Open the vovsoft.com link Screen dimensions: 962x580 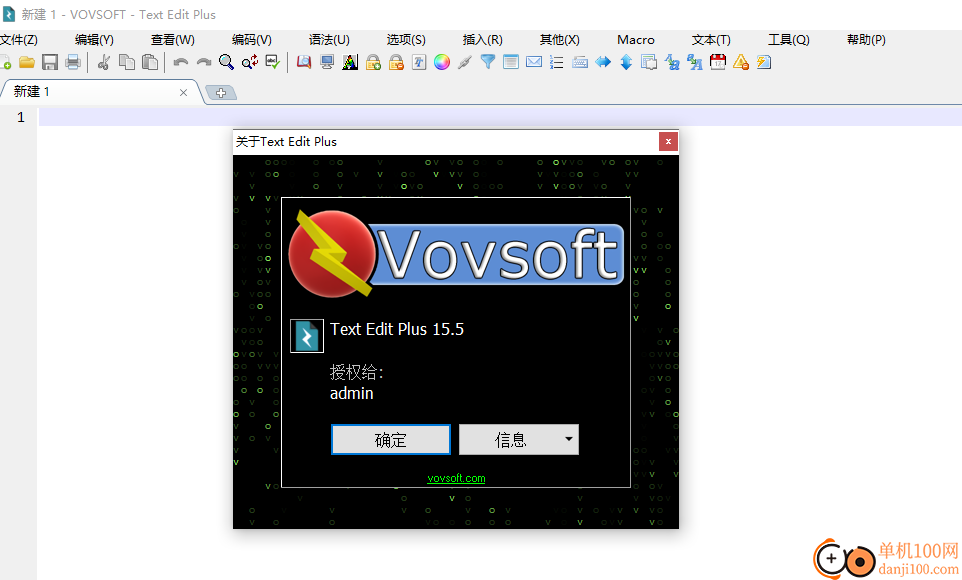click(x=456, y=478)
